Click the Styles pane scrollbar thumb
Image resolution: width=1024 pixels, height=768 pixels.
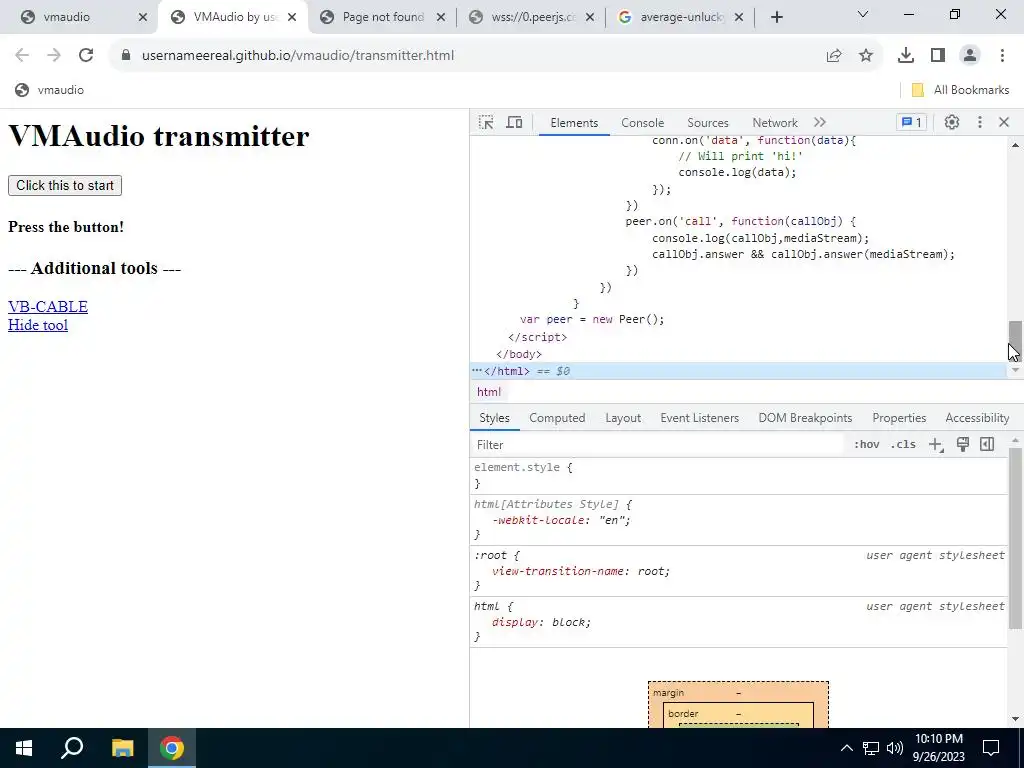point(1015,538)
